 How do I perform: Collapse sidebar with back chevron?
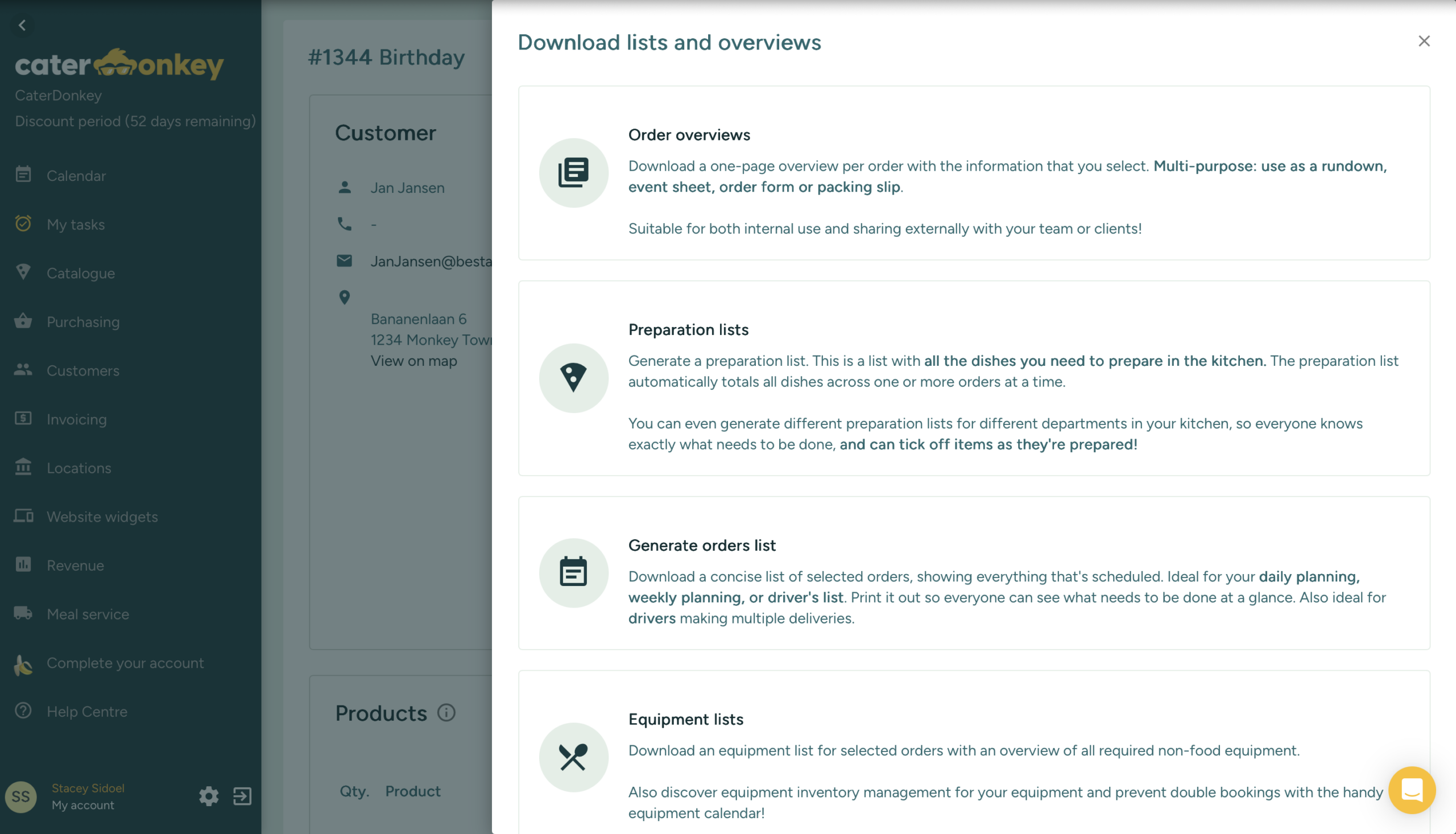[22, 25]
